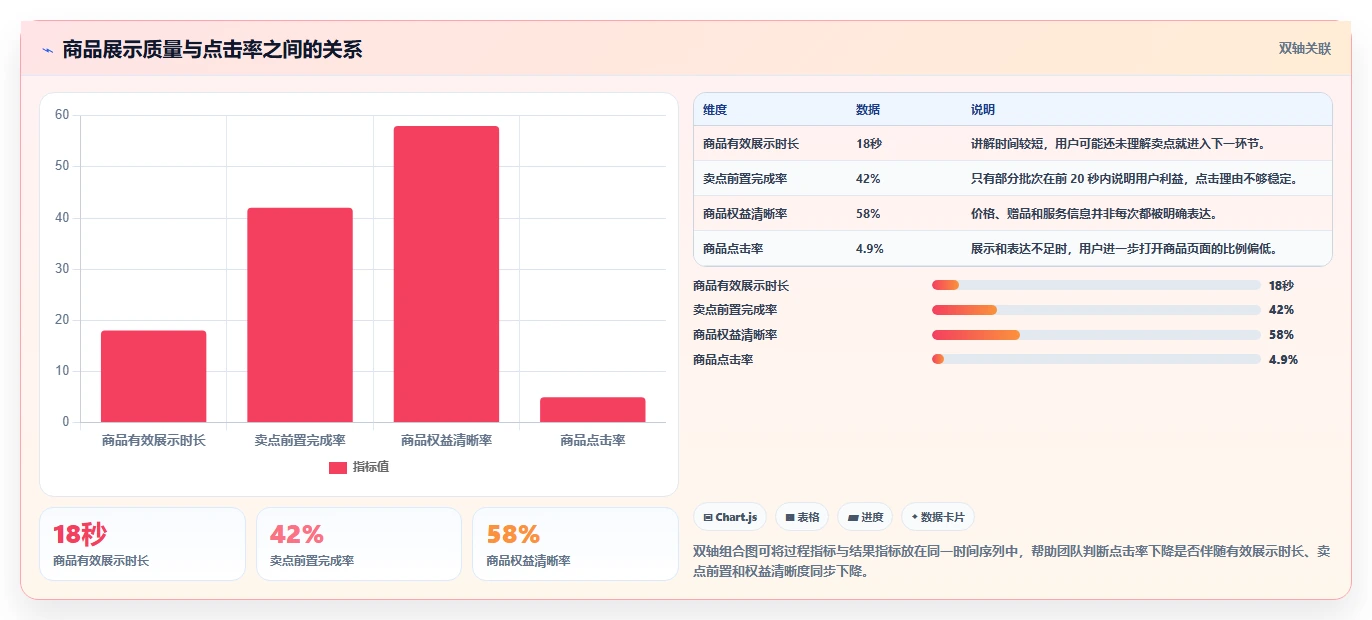Click the 商品权益清晰率 progress bar
This screenshot has width=1372, height=620.
(x=1095, y=335)
